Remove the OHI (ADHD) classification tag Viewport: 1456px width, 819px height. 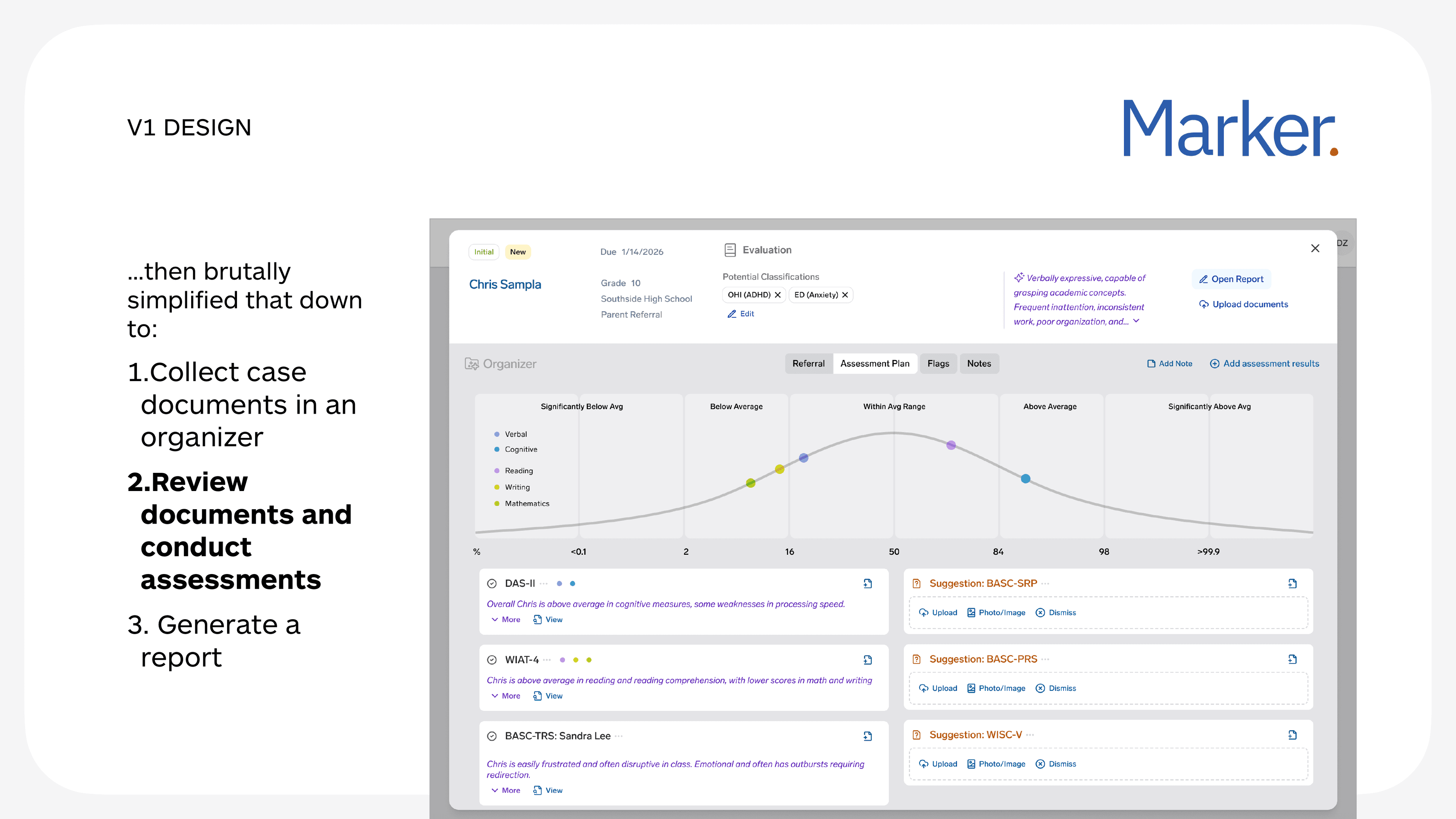[x=778, y=295]
